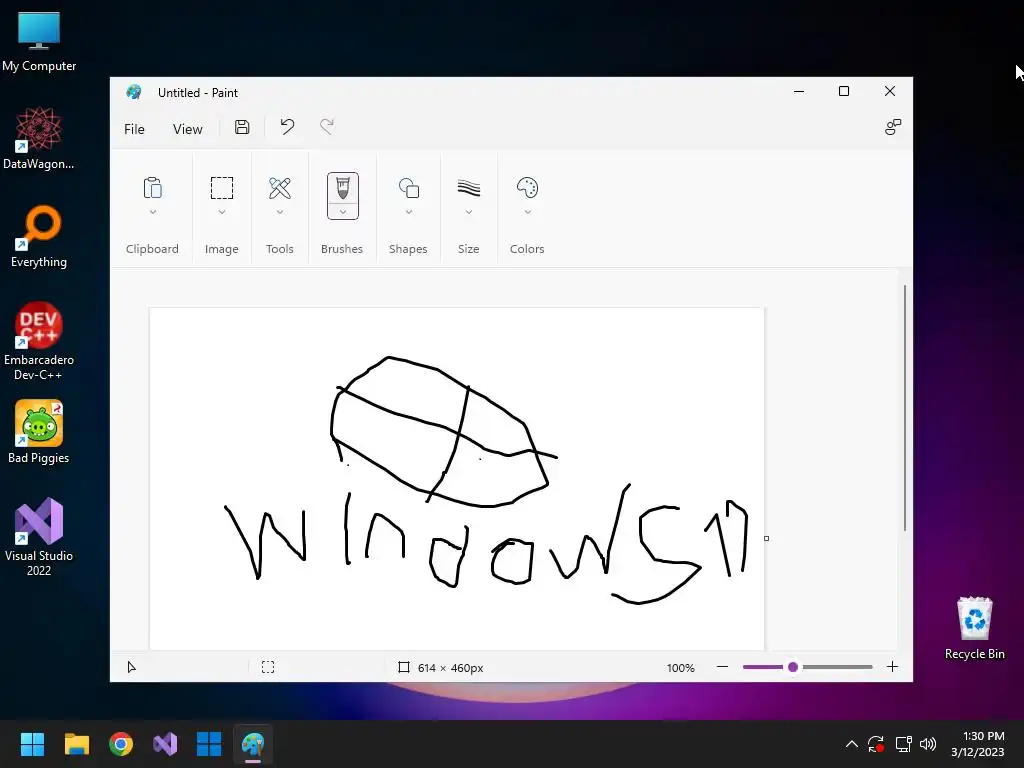Screen dimensions: 1024x768
Task: Show hidden tray icons chevron
Action: (852, 744)
